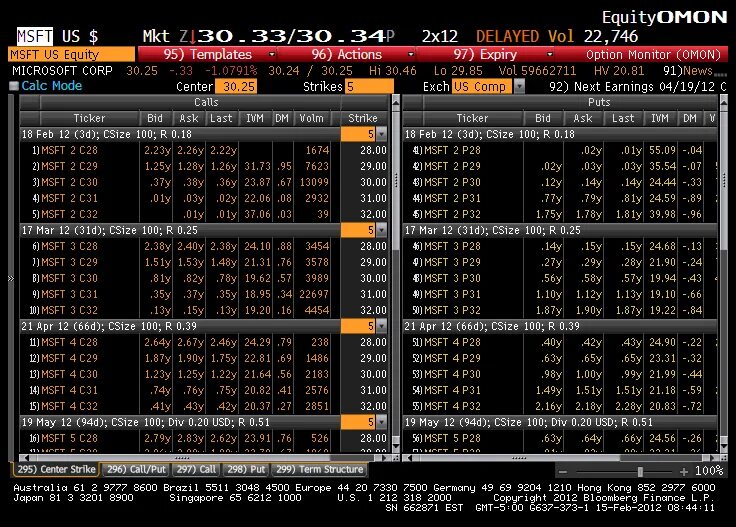736x527 pixels.
Task: Select put row 56) MSFT 5 P28
Action: tap(560, 438)
